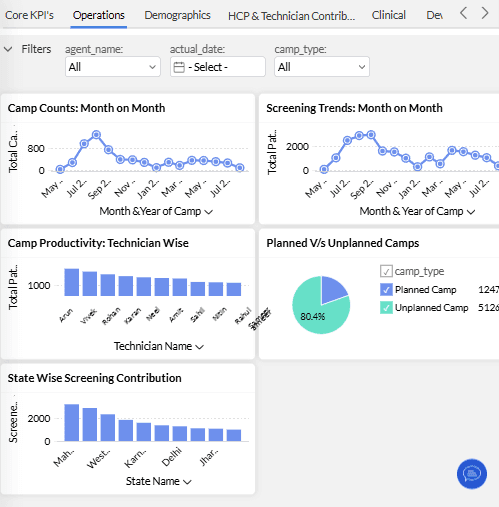Click Arun's bar in Camp Productivity chart
The width and height of the screenshot is (499, 507).
click(x=72, y=282)
